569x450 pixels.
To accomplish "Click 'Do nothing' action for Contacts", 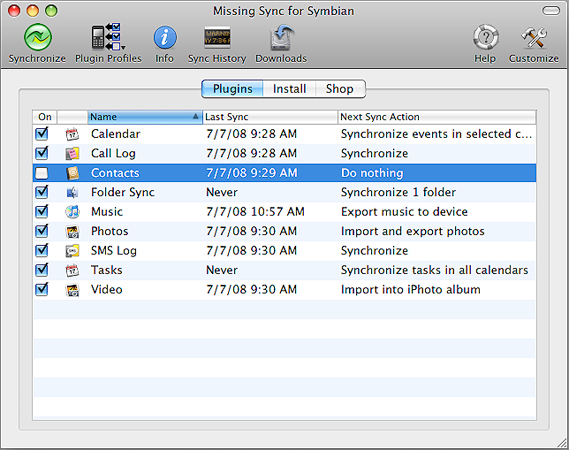I will (372, 173).
